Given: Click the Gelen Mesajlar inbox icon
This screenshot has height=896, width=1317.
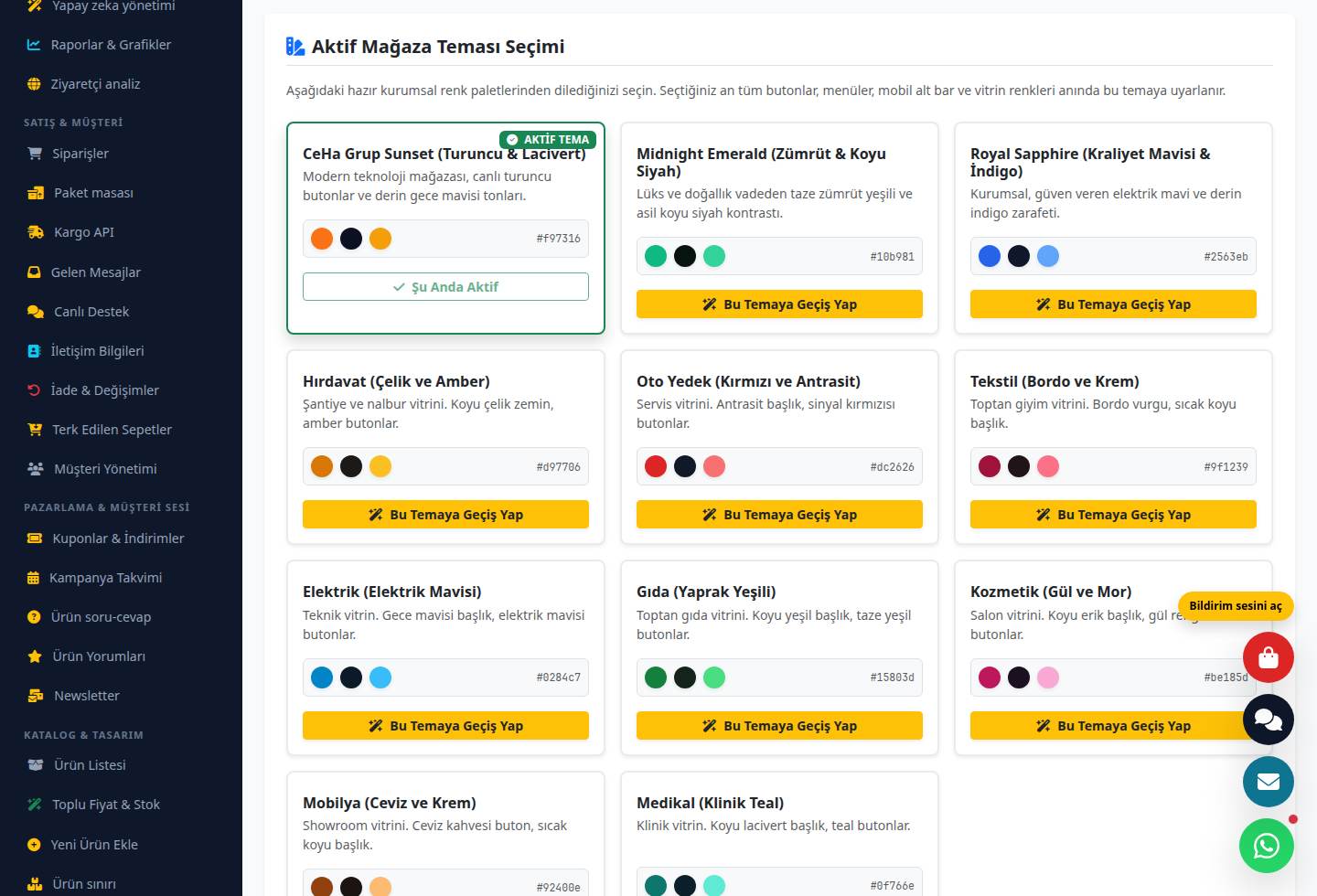Looking at the screenshot, I should pyautogui.click(x=34, y=272).
